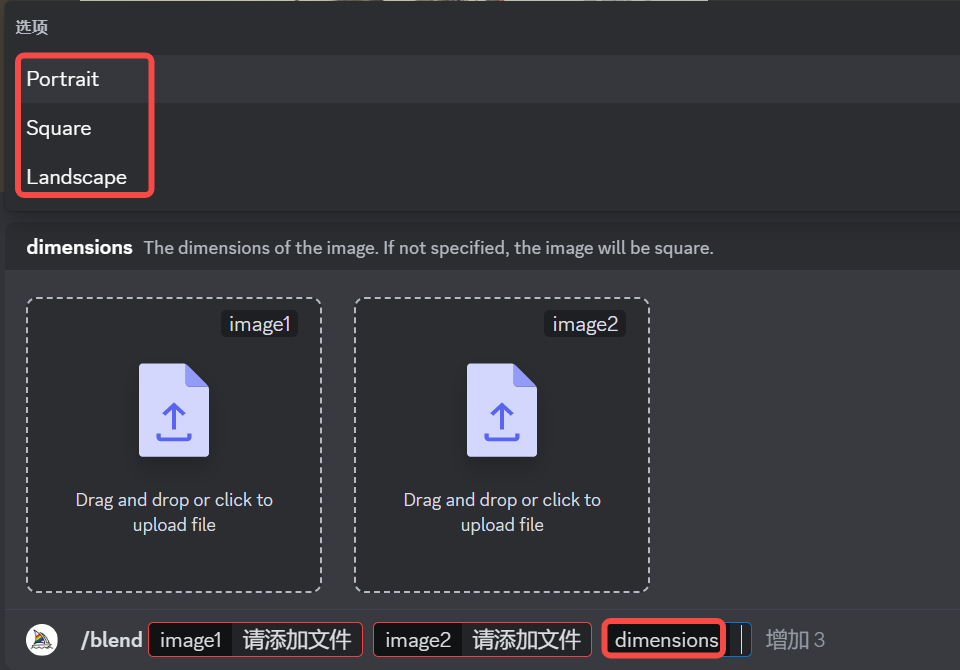The height and width of the screenshot is (670, 960).
Task: Choose Square from the options list
Action: coord(59,128)
